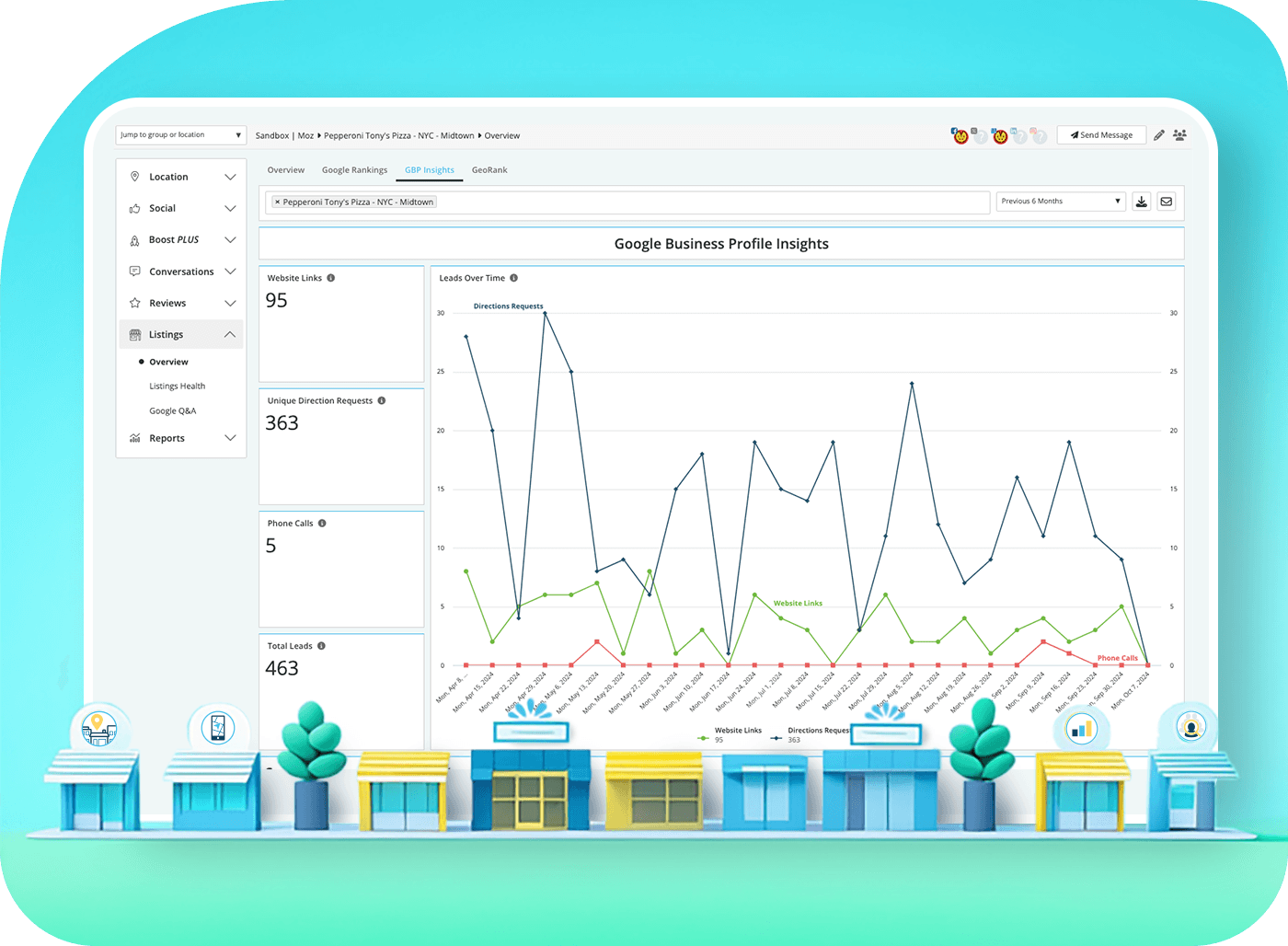This screenshot has width=1288, height=946.
Task: Open the users group icon
Action: [x=1179, y=135]
